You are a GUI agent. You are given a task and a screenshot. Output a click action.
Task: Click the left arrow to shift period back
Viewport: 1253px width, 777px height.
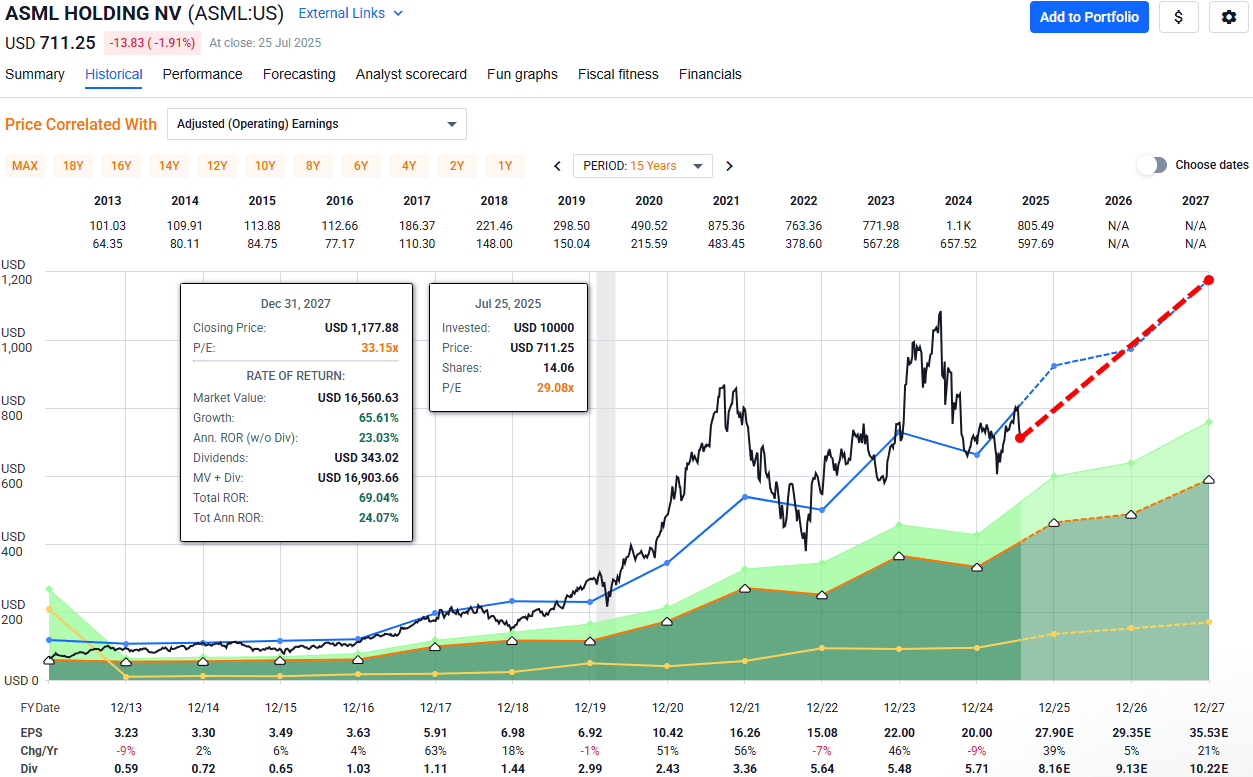(x=557, y=166)
